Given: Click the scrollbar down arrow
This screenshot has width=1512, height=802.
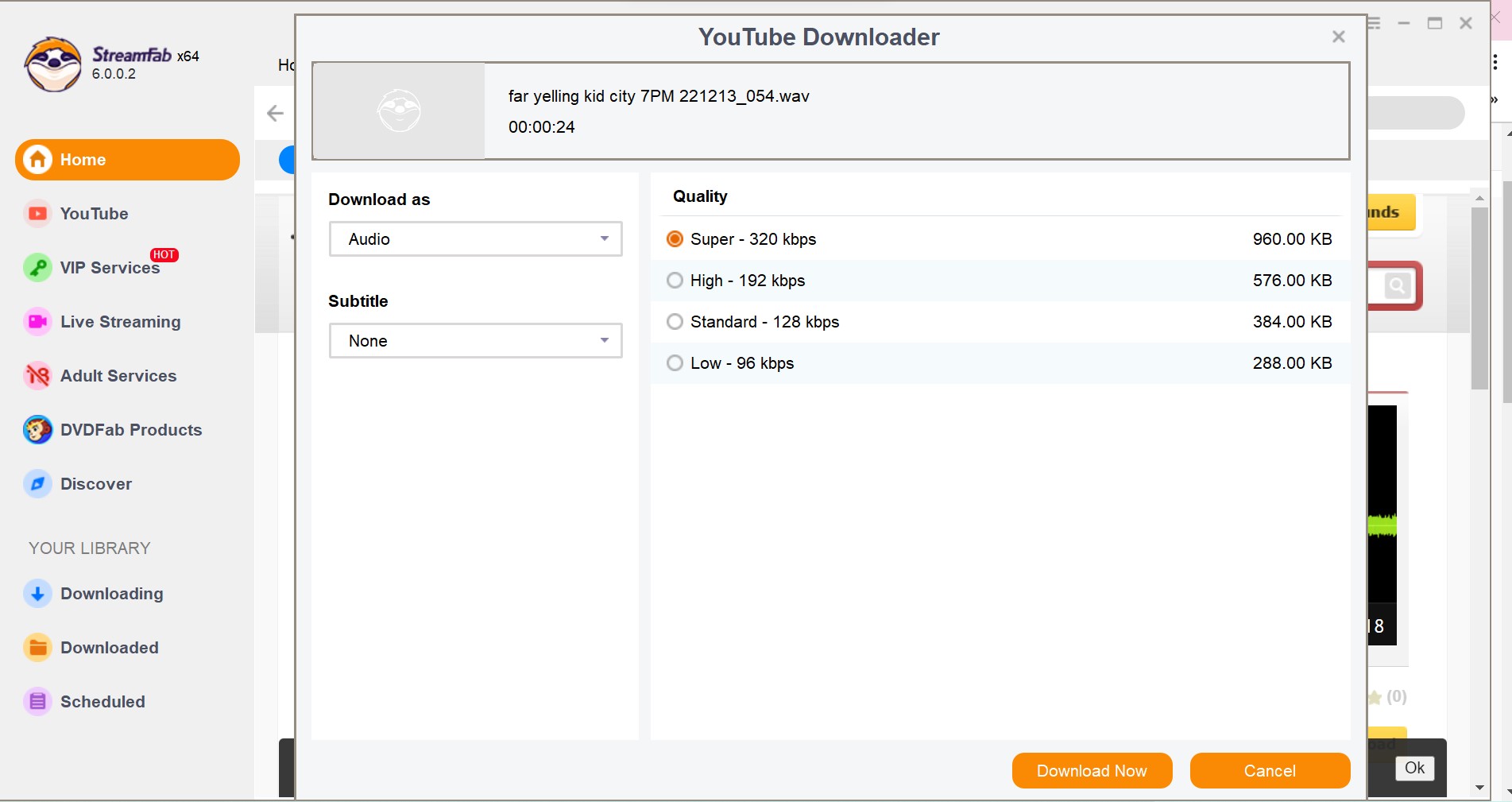Looking at the screenshot, I should (x=1479, y=788).
